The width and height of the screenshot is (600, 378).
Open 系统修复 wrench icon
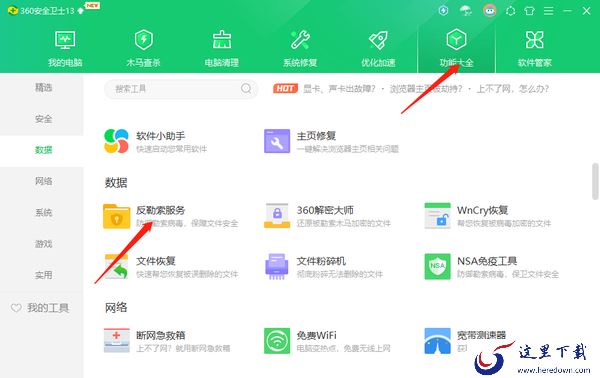click(x=300, y=40)
